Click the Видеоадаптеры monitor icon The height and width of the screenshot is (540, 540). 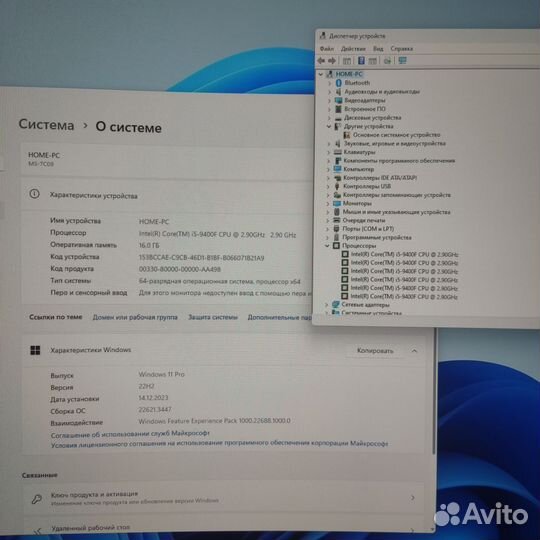click(339, 100)
